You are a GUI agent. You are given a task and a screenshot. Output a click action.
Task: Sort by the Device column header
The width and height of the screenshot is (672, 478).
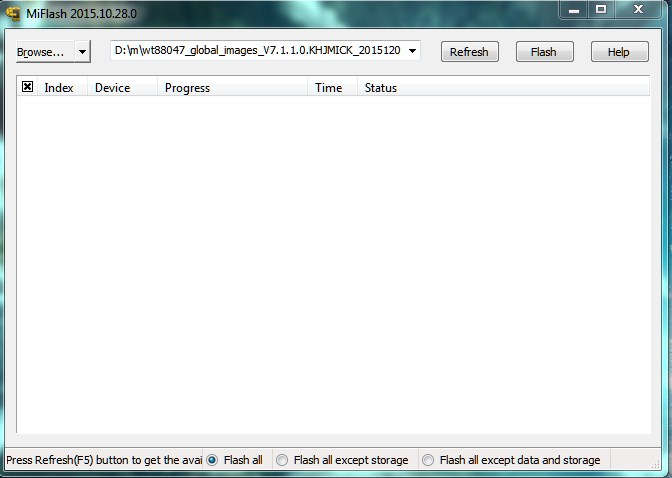click(x=112, y=88)
